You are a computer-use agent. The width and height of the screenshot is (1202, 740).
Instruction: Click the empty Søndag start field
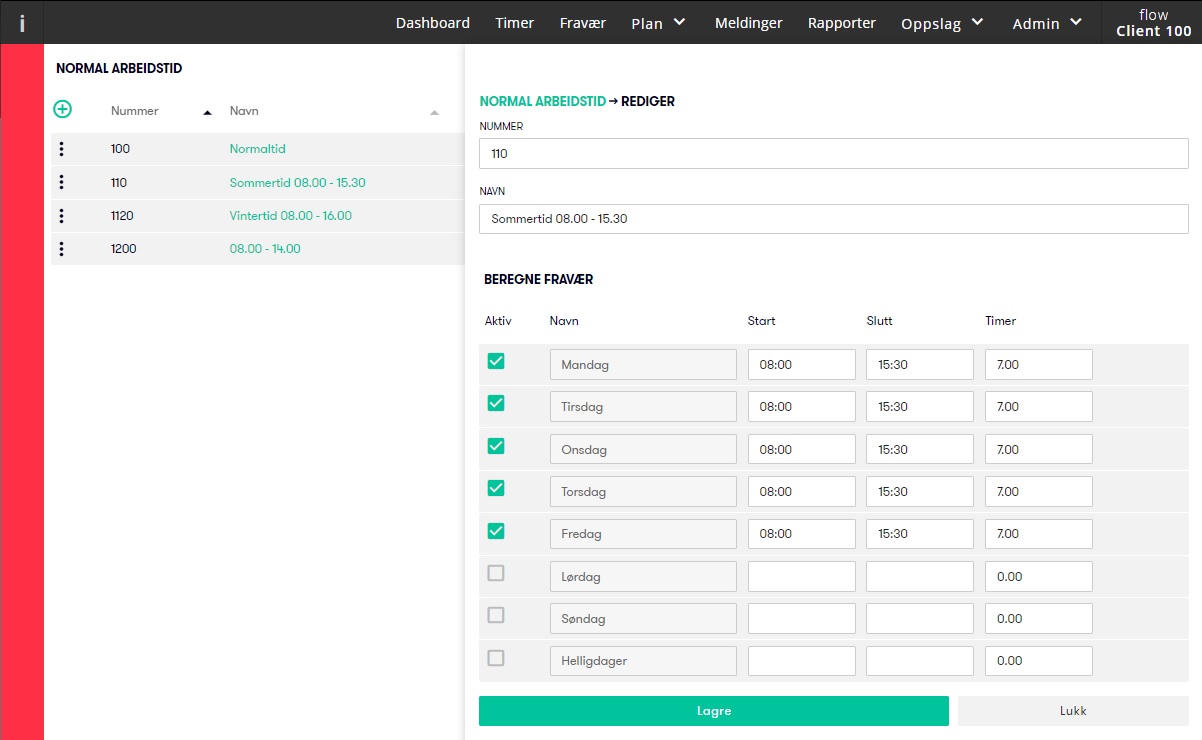802,618
